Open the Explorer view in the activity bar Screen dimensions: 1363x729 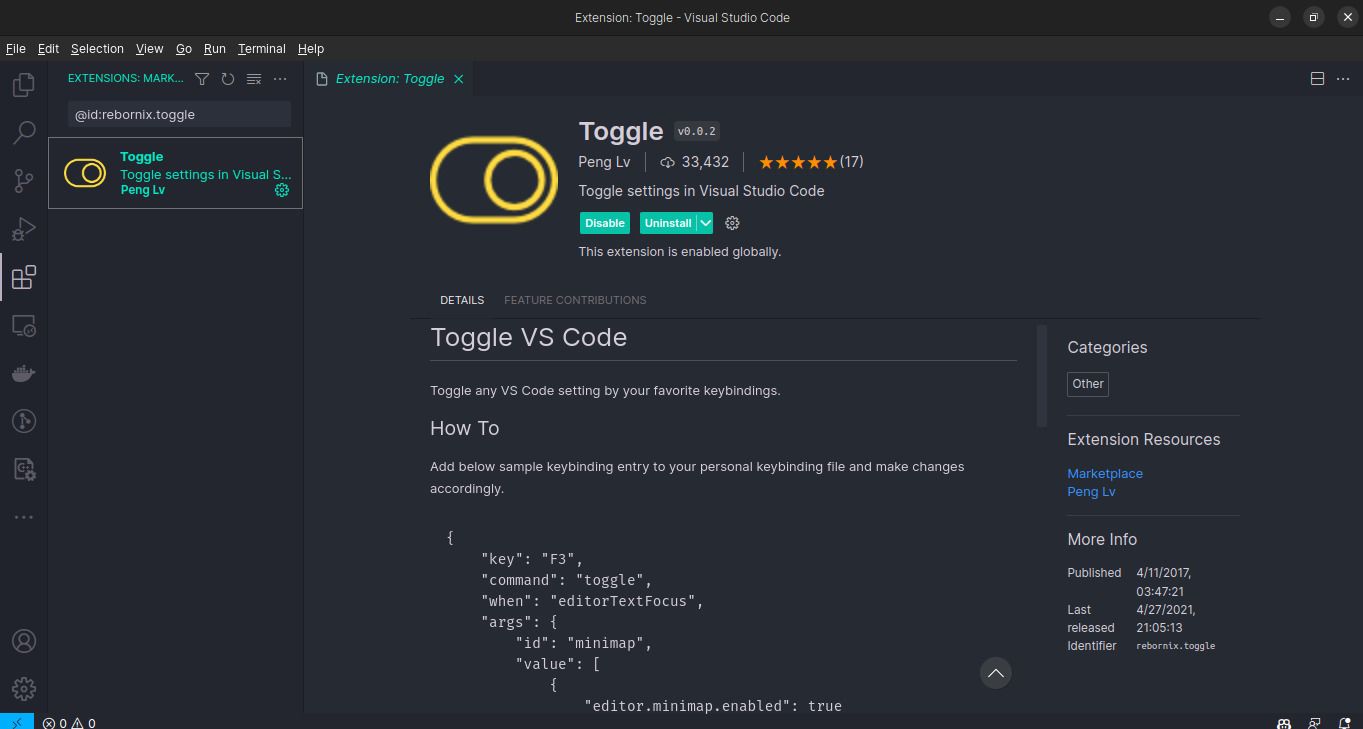23,84
